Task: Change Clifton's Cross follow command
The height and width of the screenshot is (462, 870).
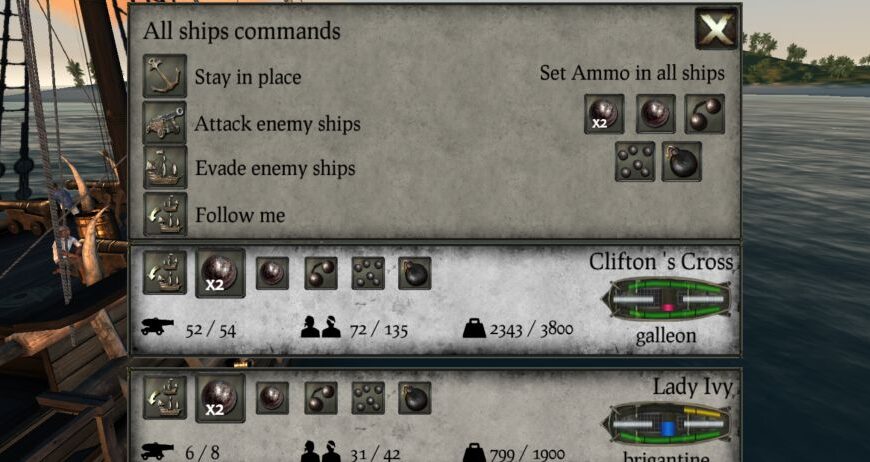Action: [165, 273]
